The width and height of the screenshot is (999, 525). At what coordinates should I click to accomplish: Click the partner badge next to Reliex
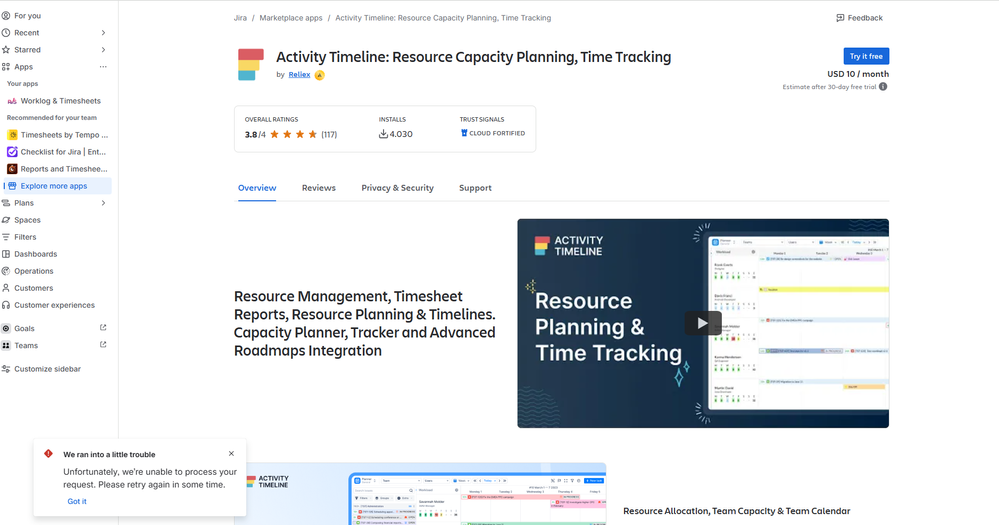click(x=320, y=75)
